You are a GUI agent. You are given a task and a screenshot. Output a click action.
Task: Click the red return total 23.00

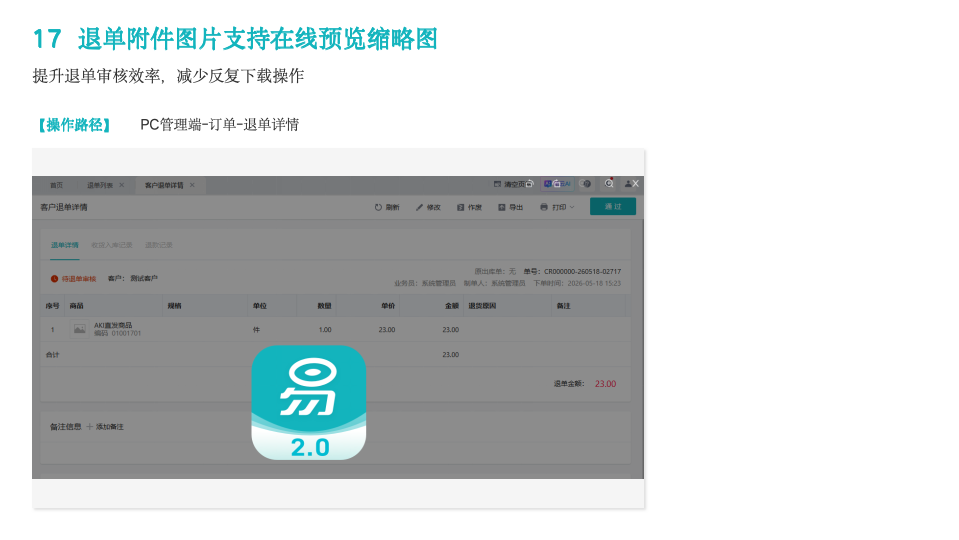click(x=605, y=384)
